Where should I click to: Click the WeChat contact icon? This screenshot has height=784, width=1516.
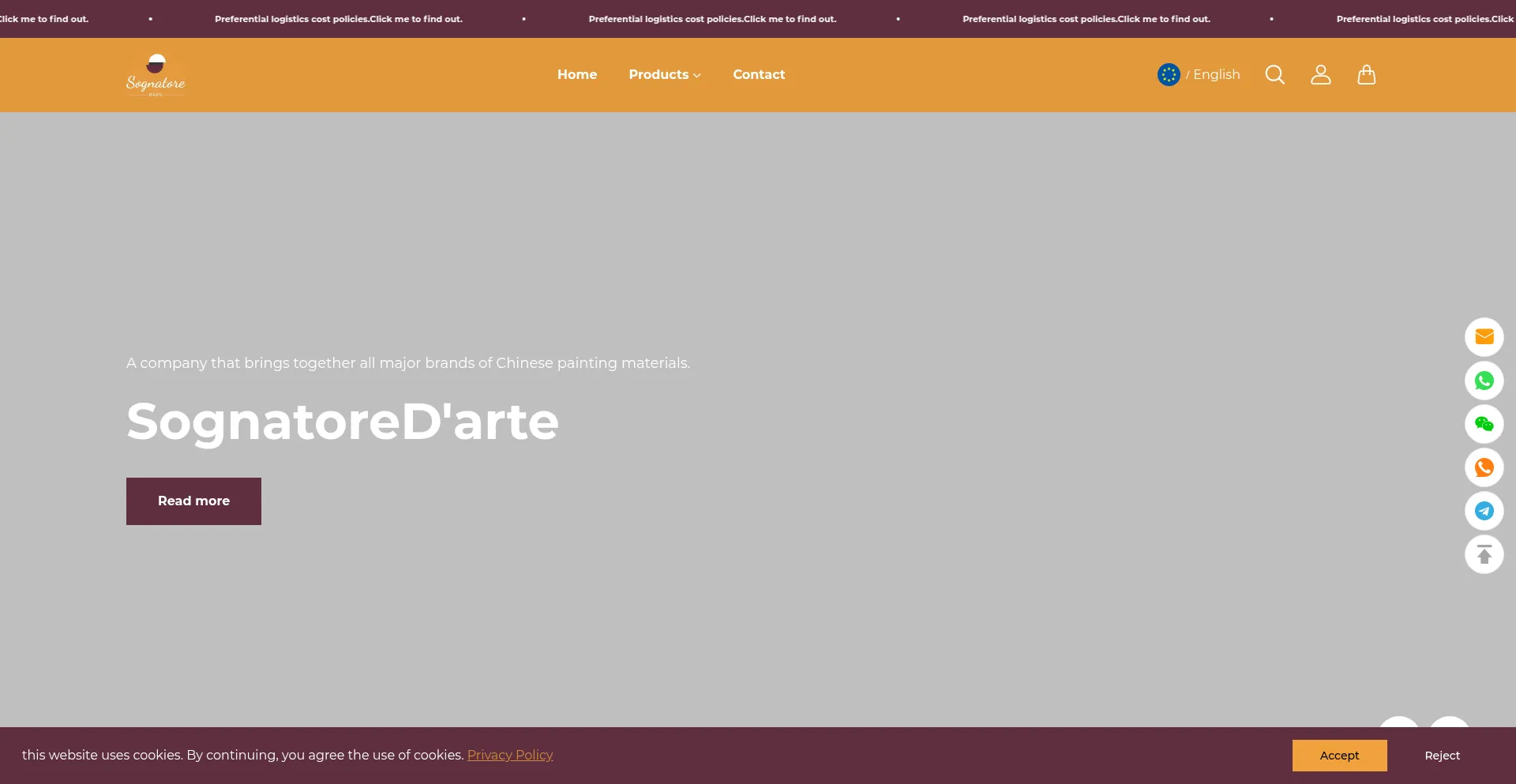(x=1484, y=424)
